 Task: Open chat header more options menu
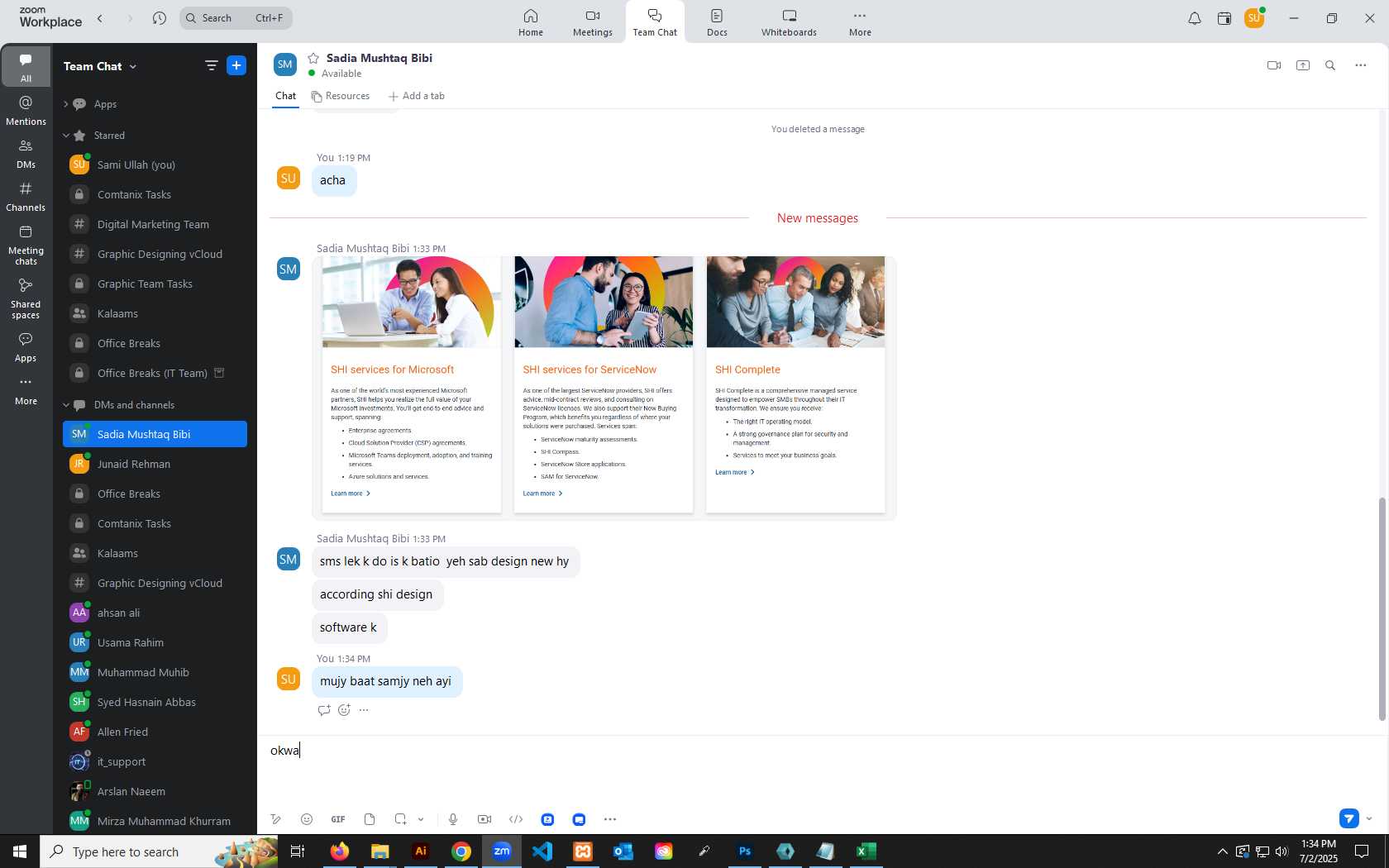[1361, 65]
